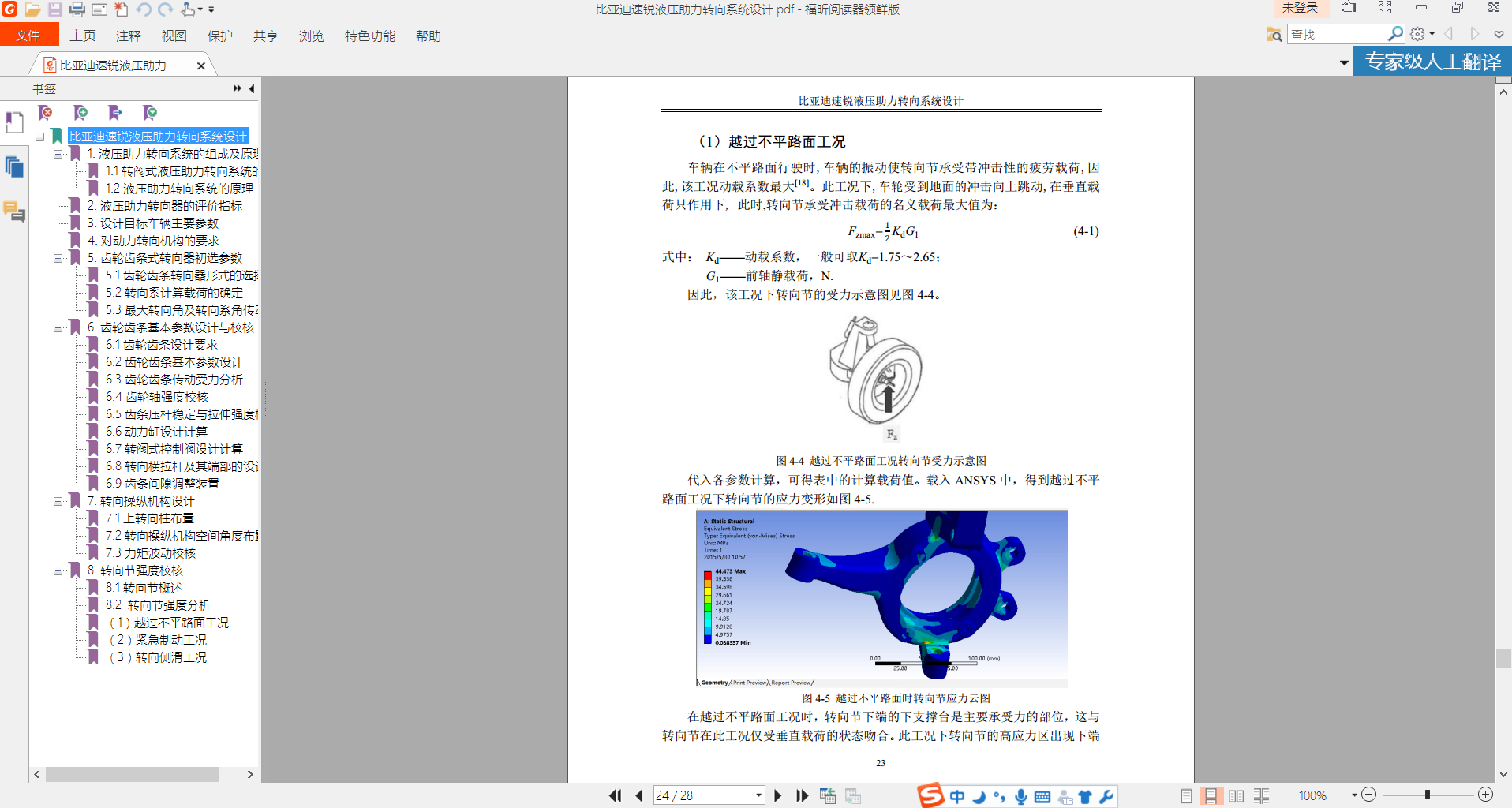Click the bookmarks panel horizontal scrollbar
The width and height of the screenshot is (1512, 808).
[133, 775]
